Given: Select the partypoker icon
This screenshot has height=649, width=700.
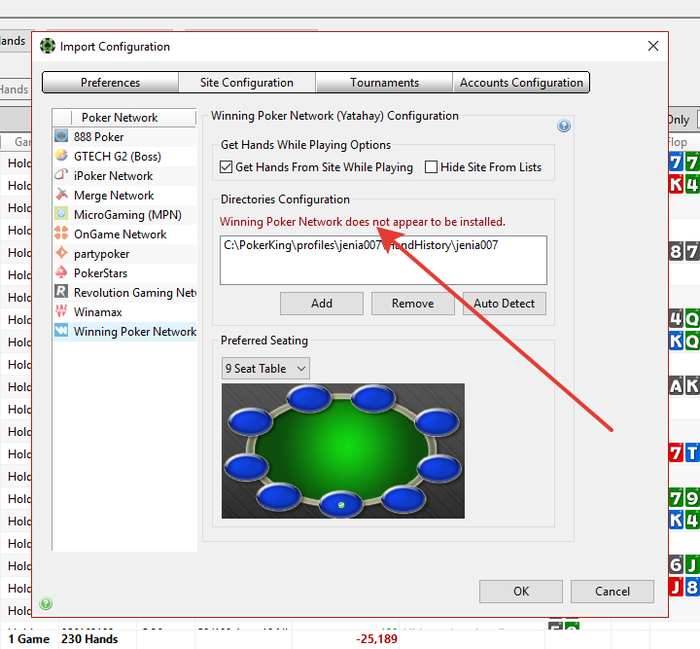Looking at the screenshot, I should click(61, 253).
